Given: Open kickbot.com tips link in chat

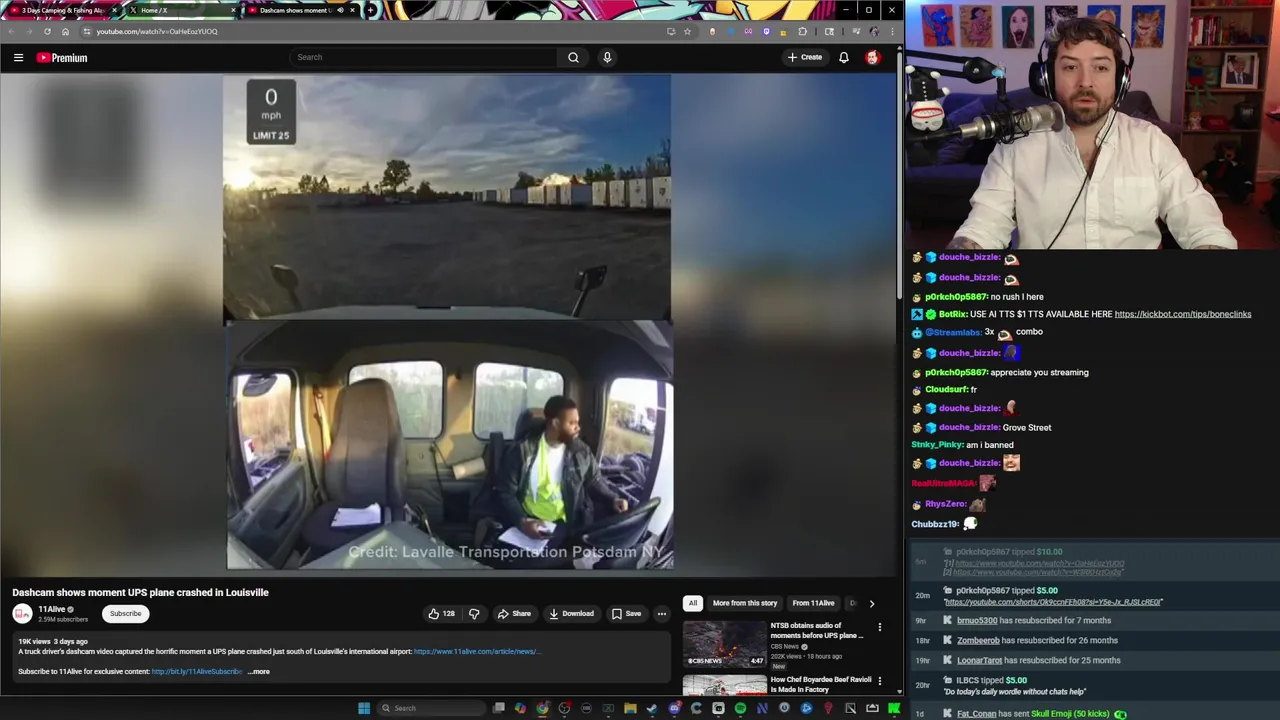Looking at the screenshot, I should [x=1183, y=314].
